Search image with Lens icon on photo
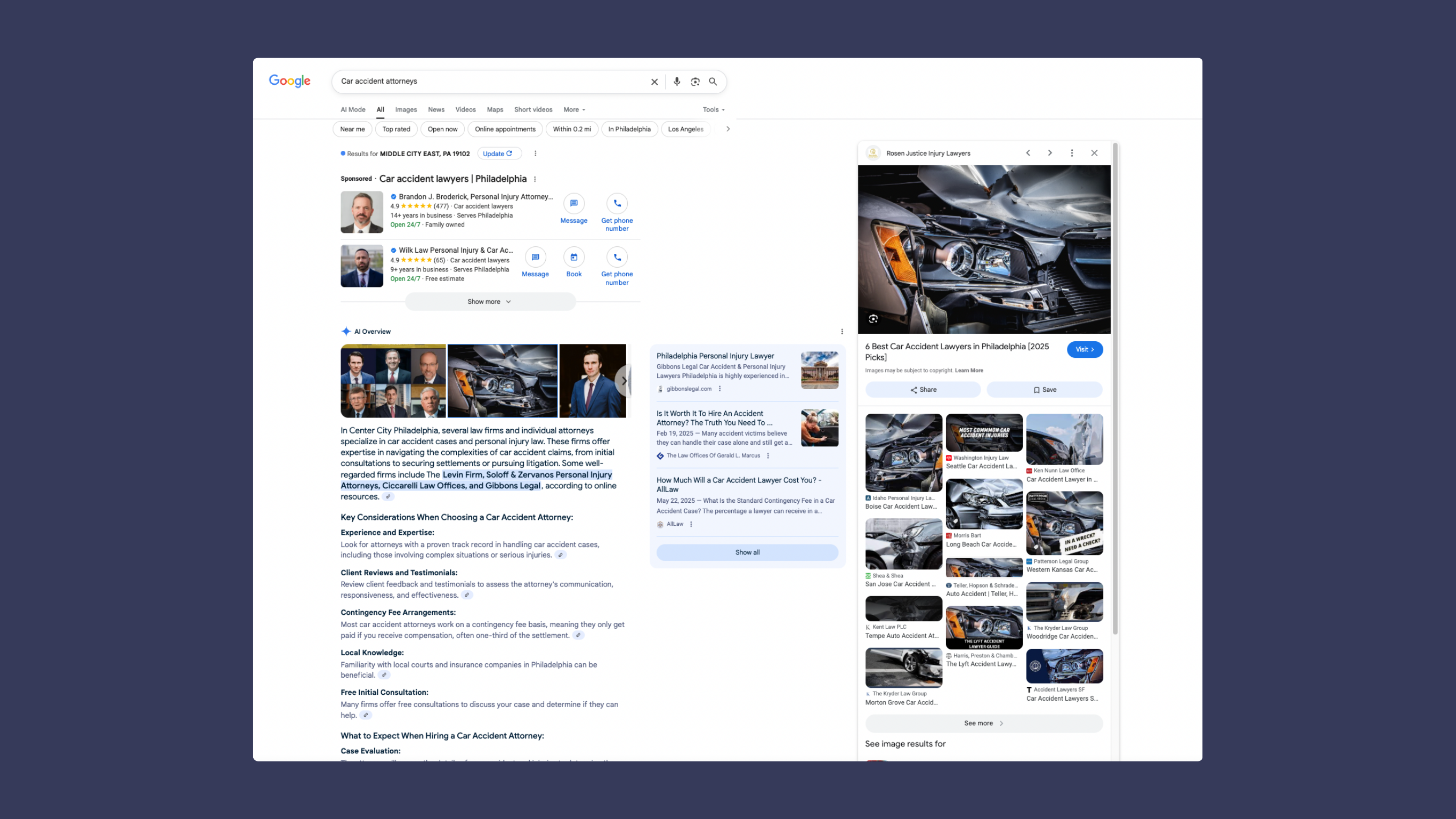The height and width of the screenshot is (819, 1456). (873, 319)
